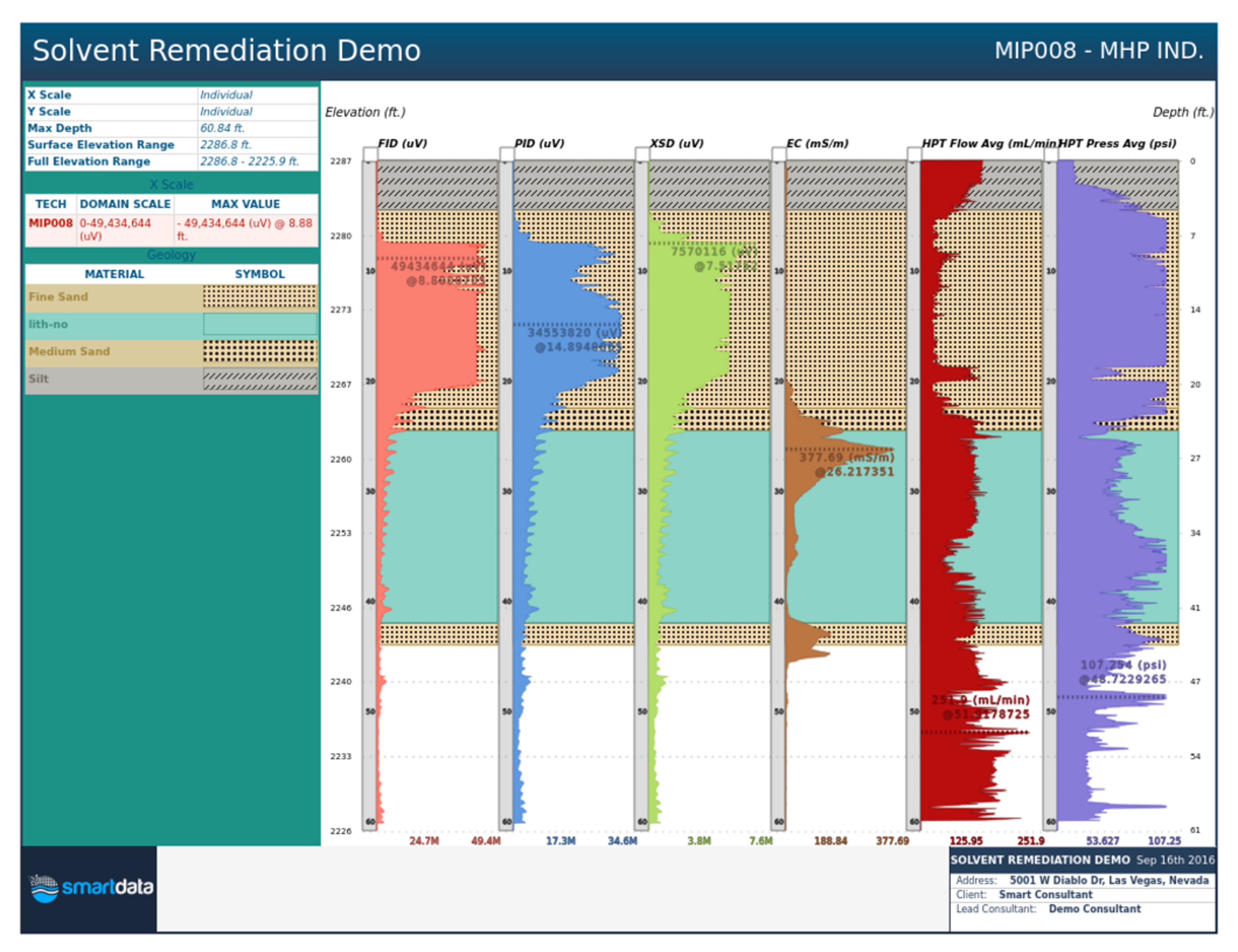
Task: Click the 49434644 peak annotation on FID
Action: click(x=438, y=273)
